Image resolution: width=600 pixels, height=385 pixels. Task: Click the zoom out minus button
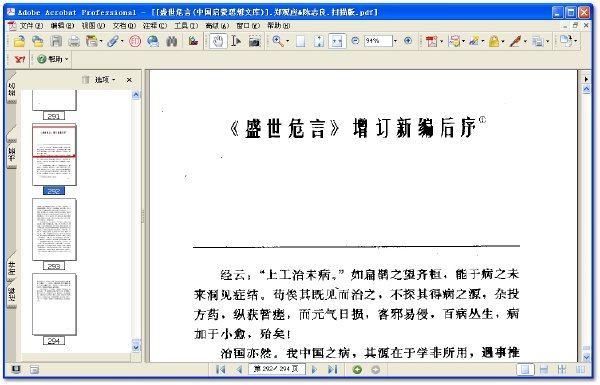355,41
